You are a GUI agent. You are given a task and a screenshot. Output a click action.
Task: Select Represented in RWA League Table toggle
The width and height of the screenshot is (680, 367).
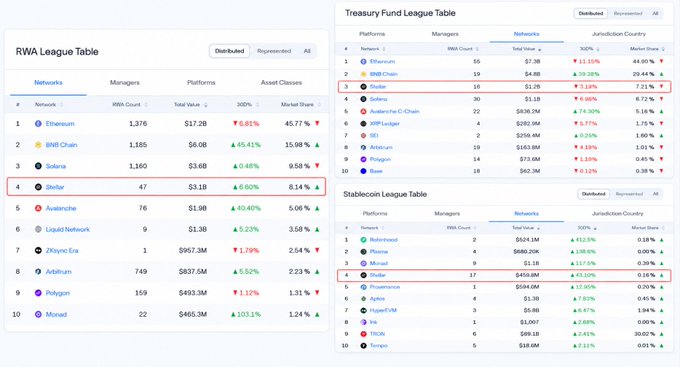point(274,51)
